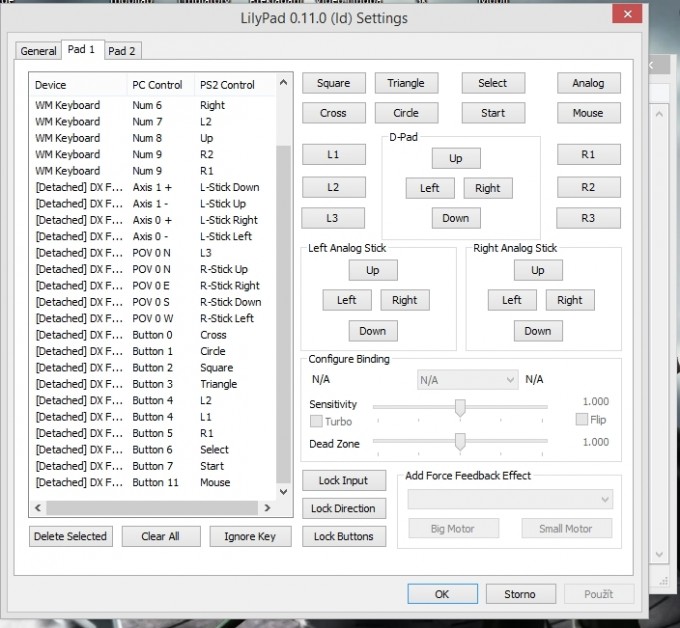Screen dimensions: 680x628
Task: Bind the R3 stick button
Action: click(588, 218)
